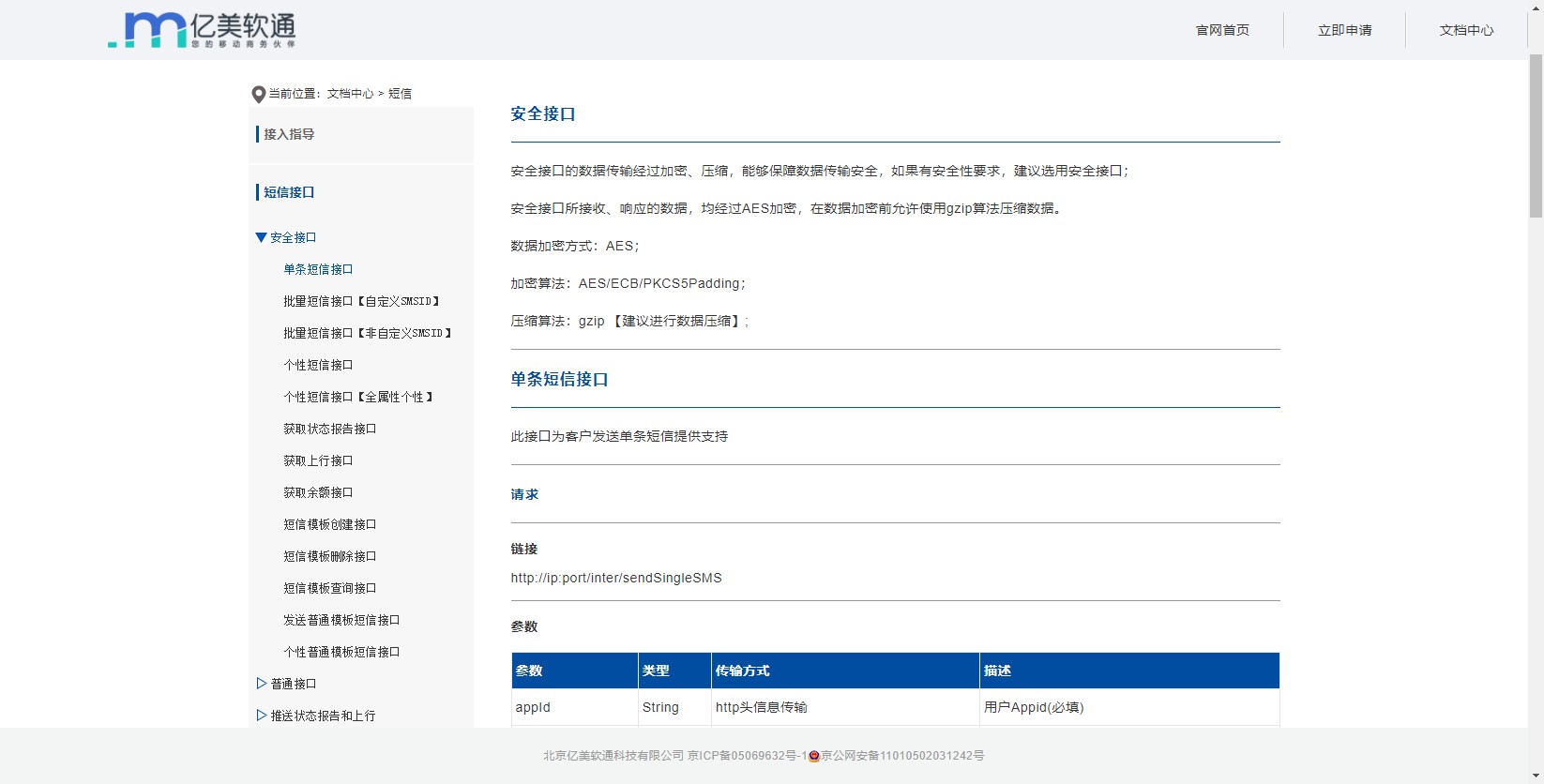
Task: Open 单条短信接口 in the sidebar
Action: coord(318,269)
